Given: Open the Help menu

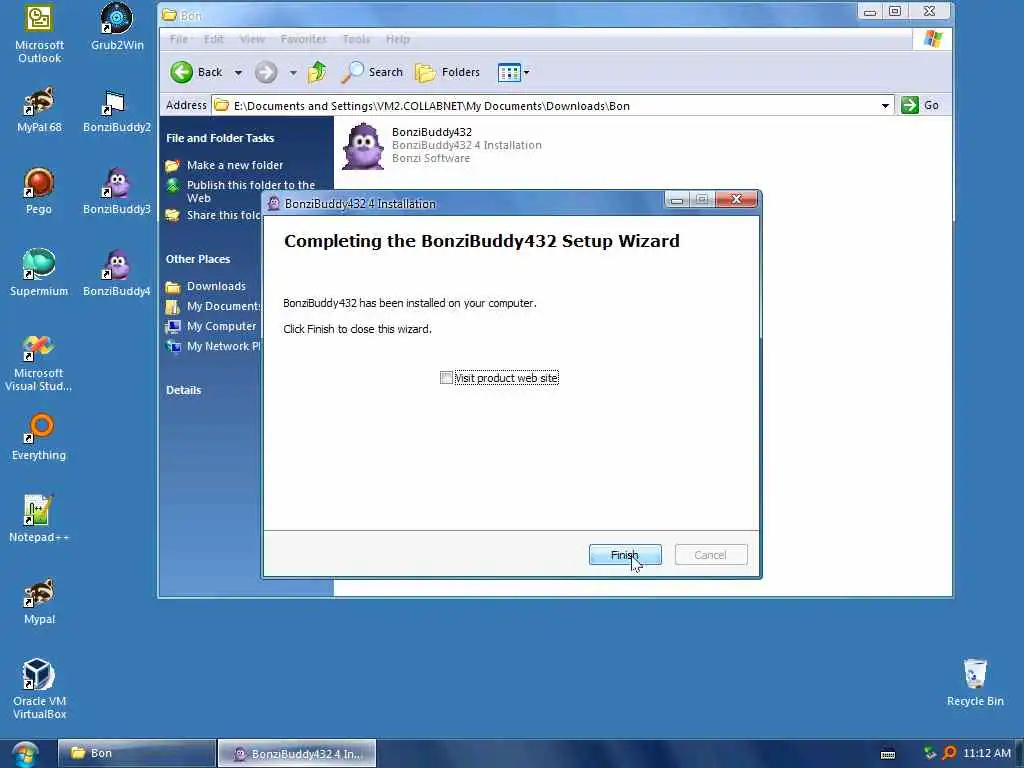Looking at the screenshot, I should point(398,39).
